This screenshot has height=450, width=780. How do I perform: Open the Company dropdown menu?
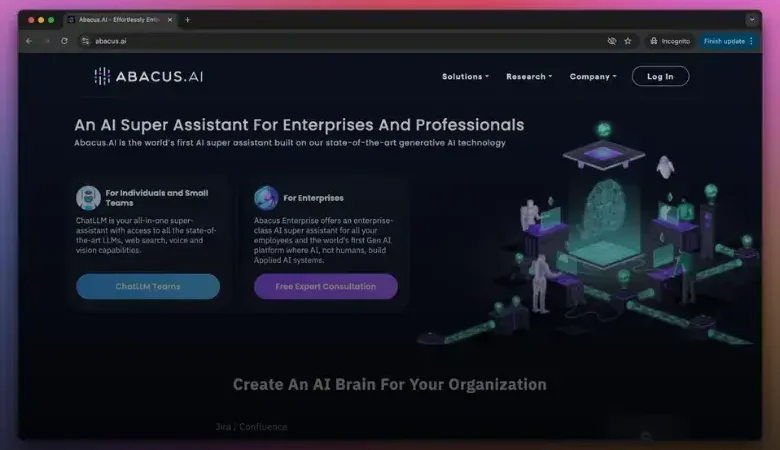[593, 77]
